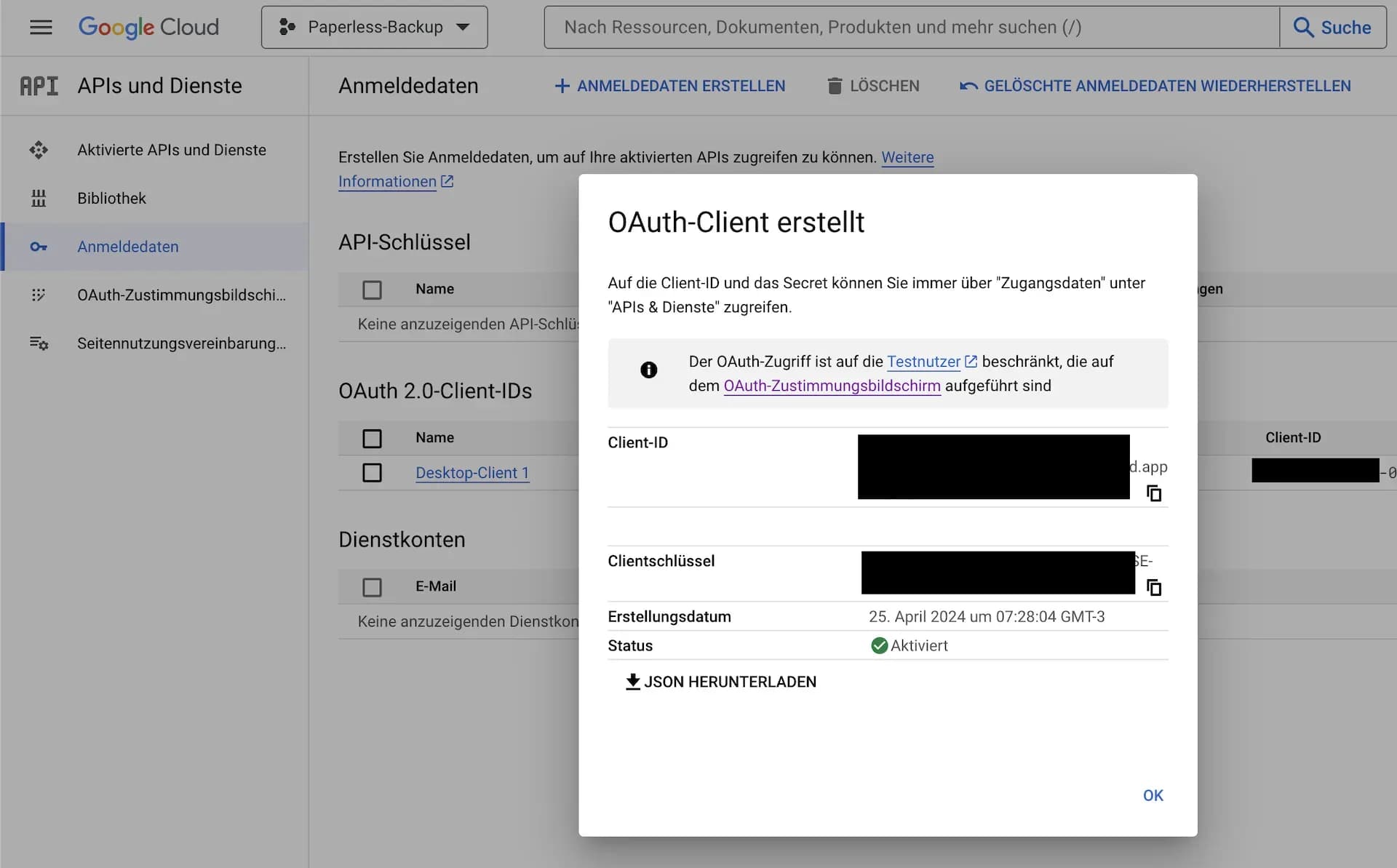Viewport: 1397px width, 868px height.
Task: Open the Desktop-Client 1 link
Action: point(472,473)
